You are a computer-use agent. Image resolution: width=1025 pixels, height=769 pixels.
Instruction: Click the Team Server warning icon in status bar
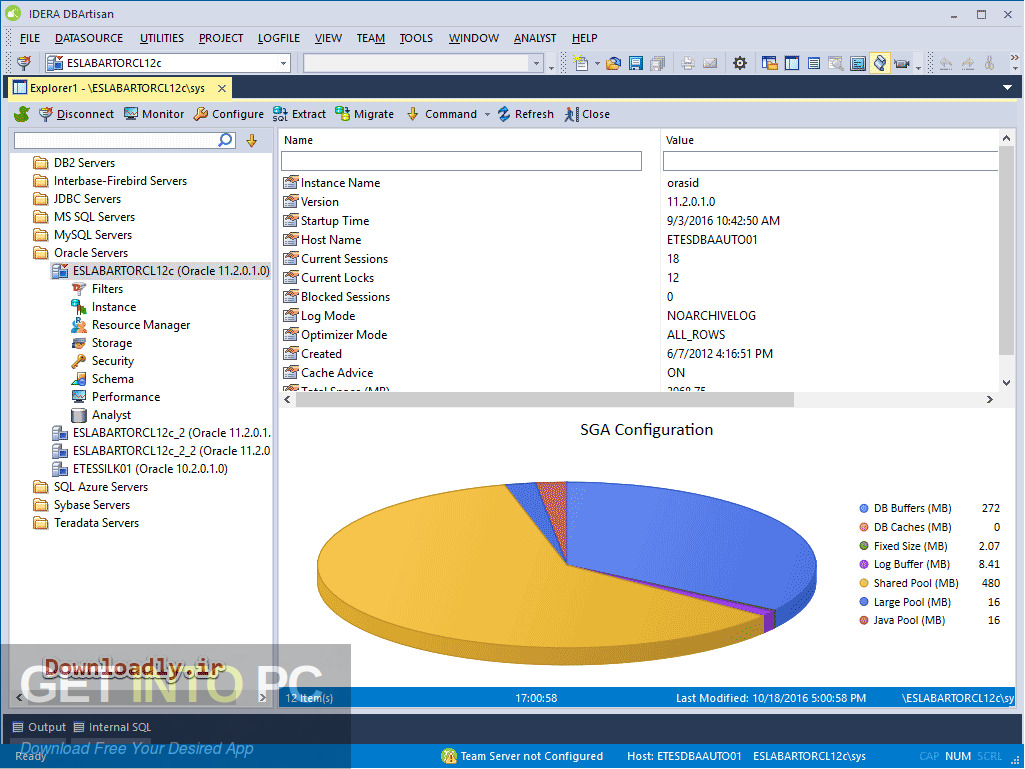pyautogui.click(x=449, y=756)
